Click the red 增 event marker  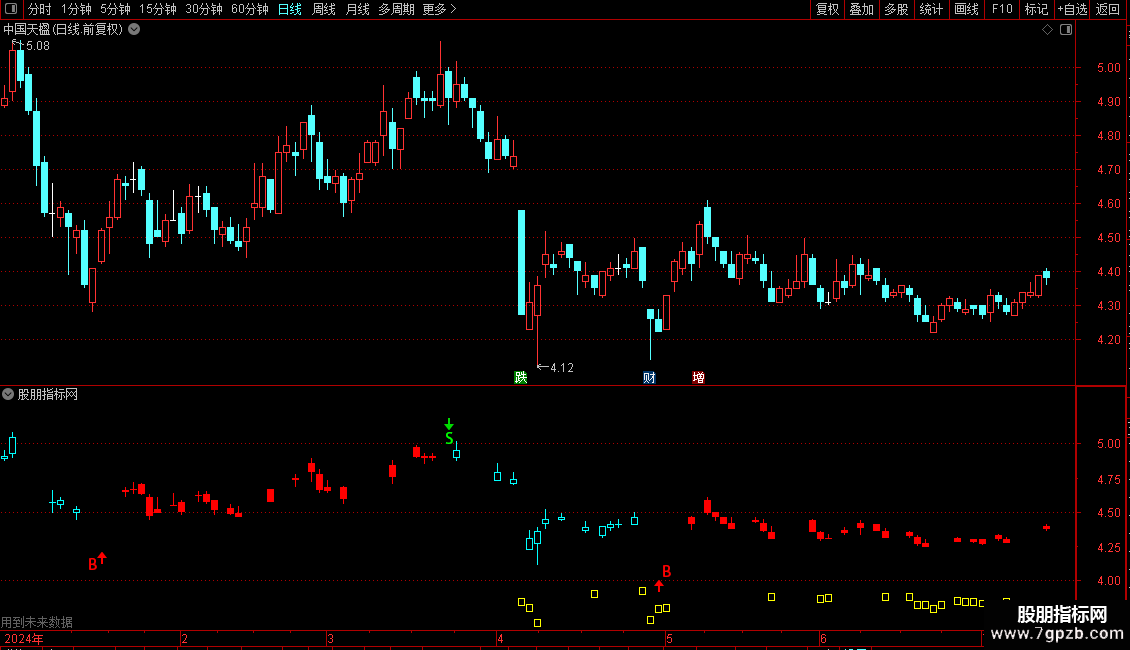pyautogui.click(x=698, y=378)
